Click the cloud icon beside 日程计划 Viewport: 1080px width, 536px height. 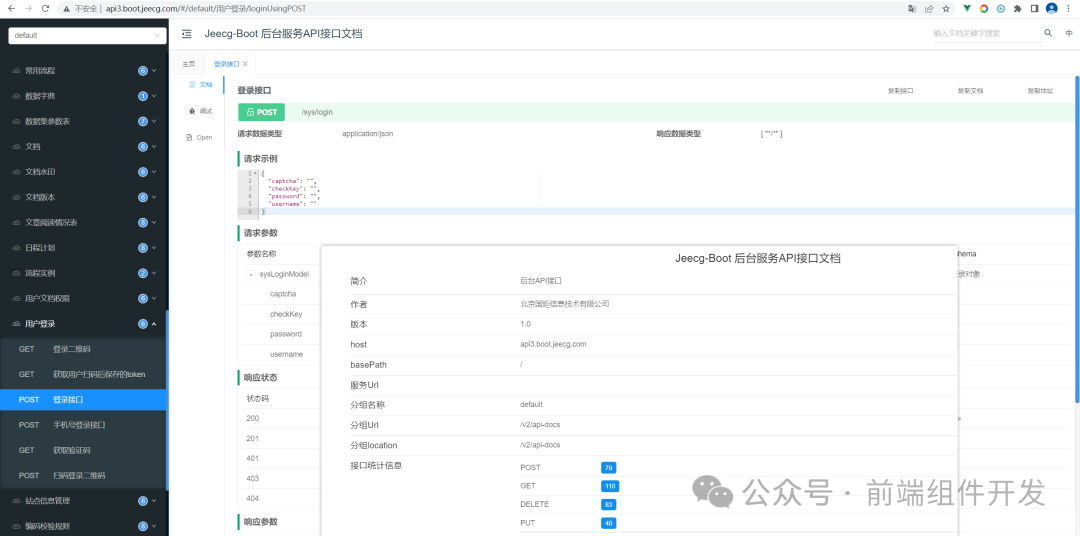17,248
